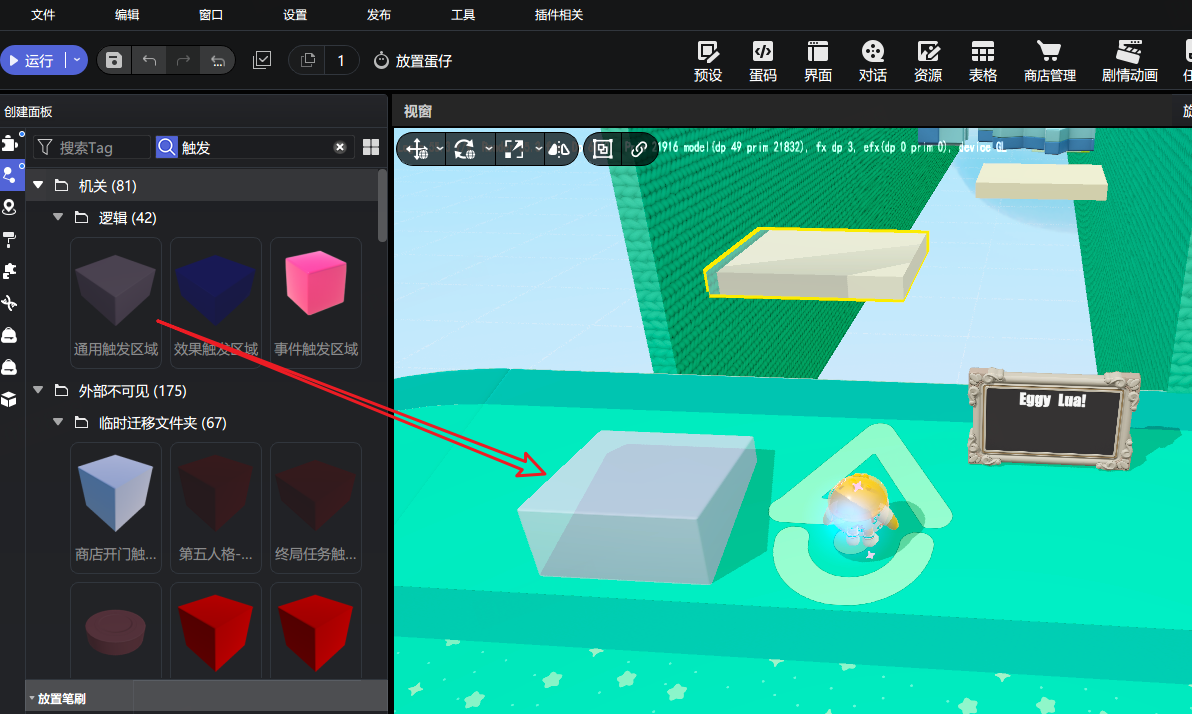
Task: Click the 放置蛋仔 button
Action: pyautogui.click(x=413, y=61)
